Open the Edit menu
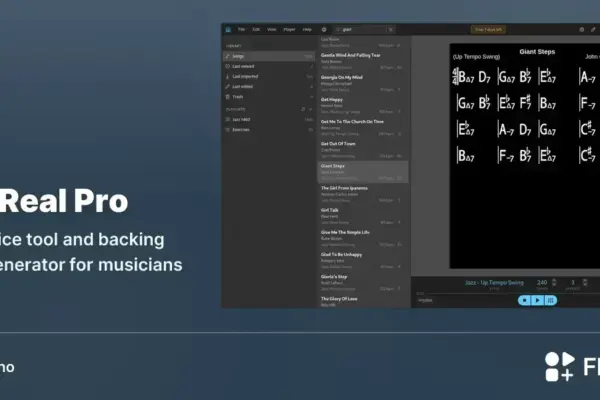600x400 pixels. [x=256, y=29]
